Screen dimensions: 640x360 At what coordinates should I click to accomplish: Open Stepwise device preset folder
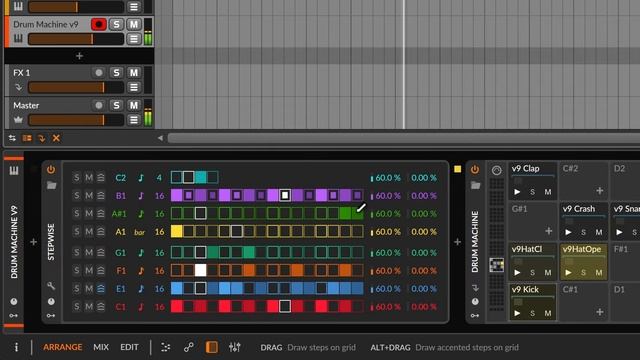51,185
